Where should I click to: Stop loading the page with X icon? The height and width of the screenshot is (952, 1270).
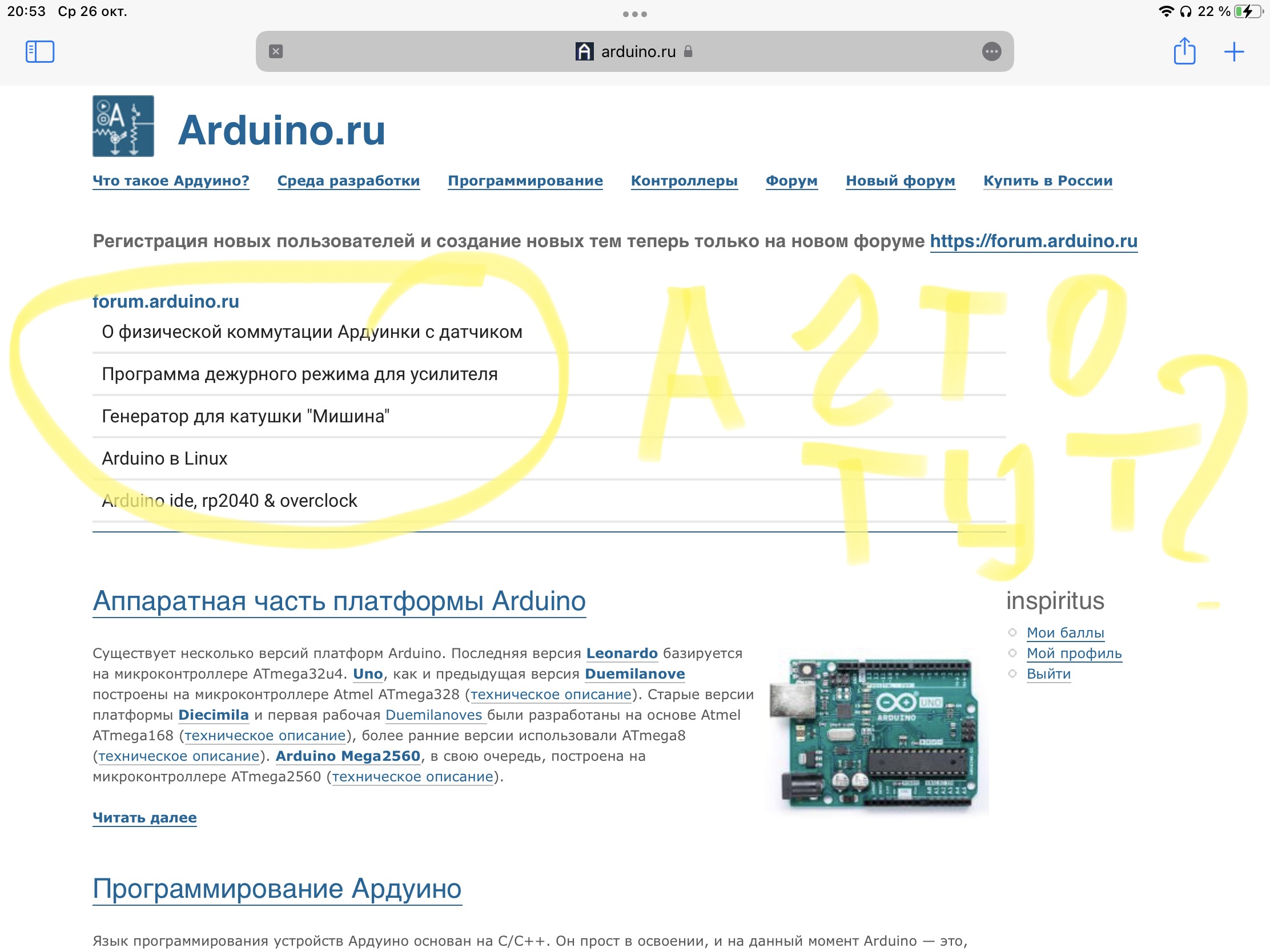pos(276,51)
